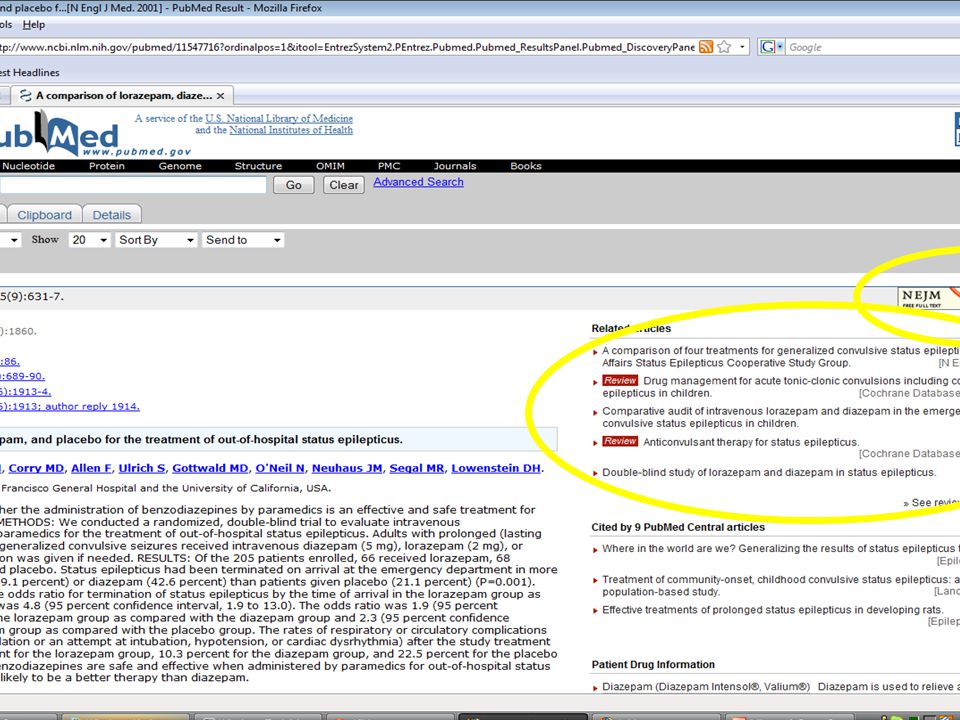Screen dimensions: 960x720
Task: Click the PubMed search text field
Action: [133, 185]
